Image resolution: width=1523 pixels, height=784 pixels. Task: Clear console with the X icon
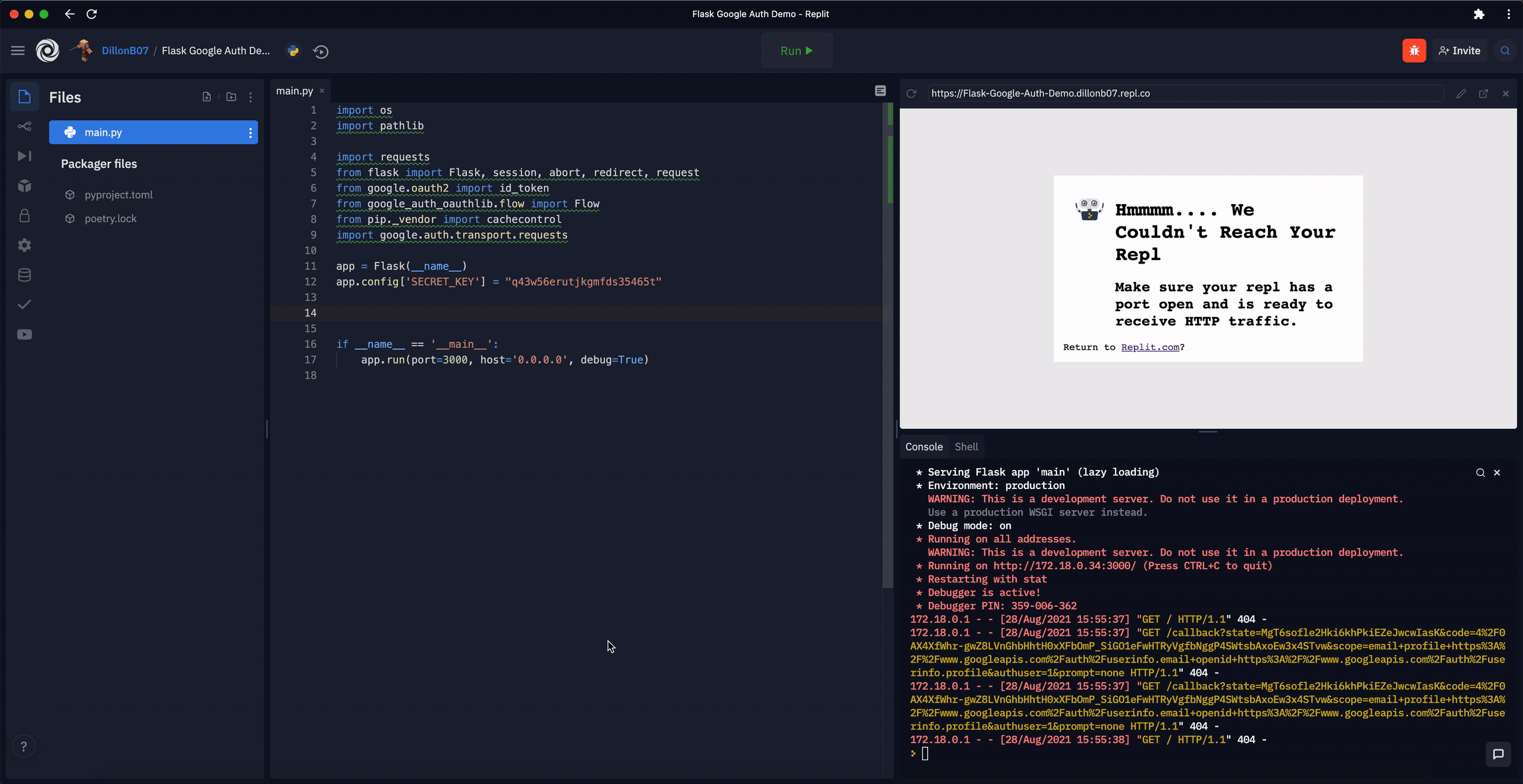1497,472
